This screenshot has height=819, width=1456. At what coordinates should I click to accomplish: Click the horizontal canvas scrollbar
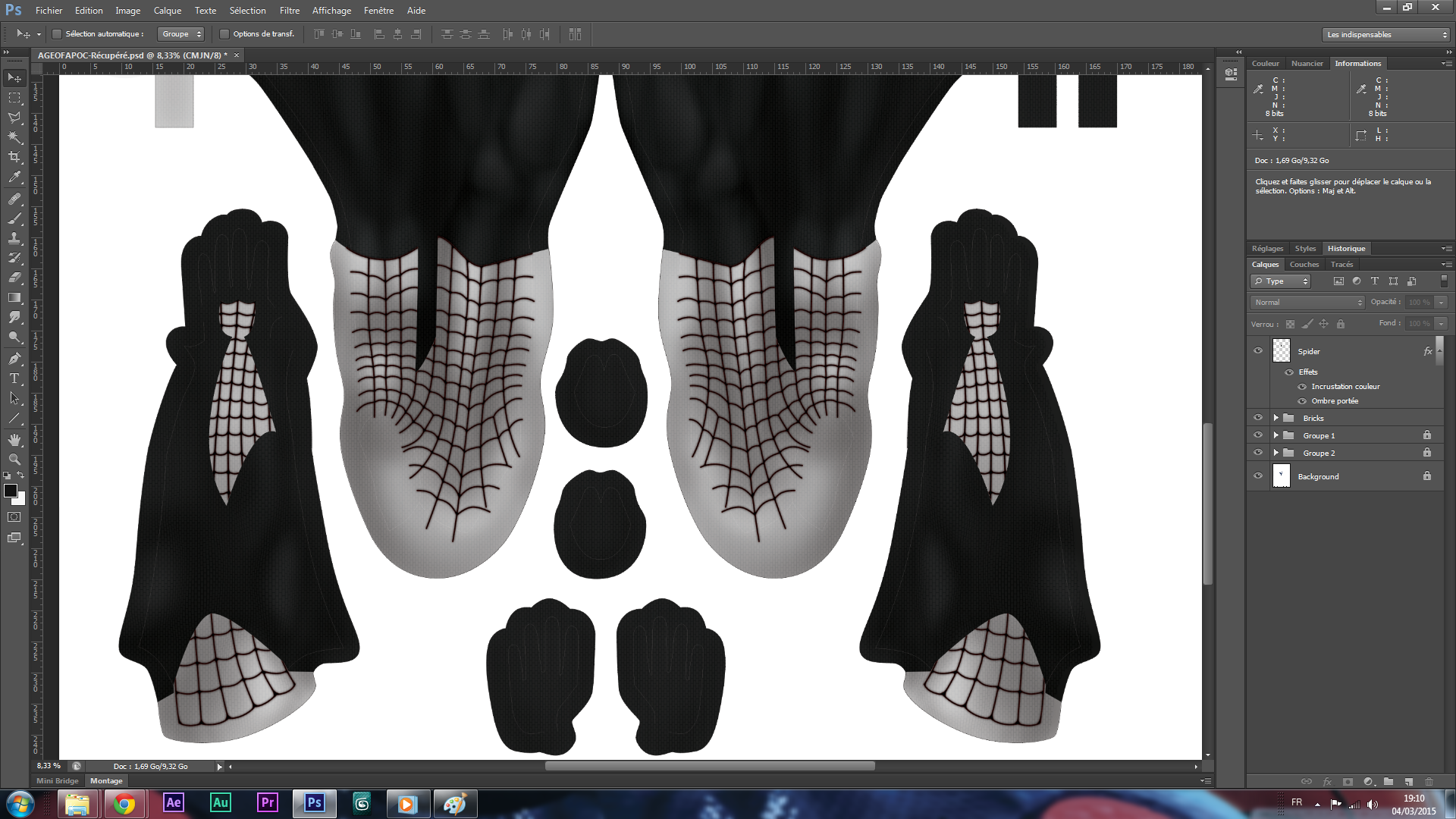[x=710, y=766]
